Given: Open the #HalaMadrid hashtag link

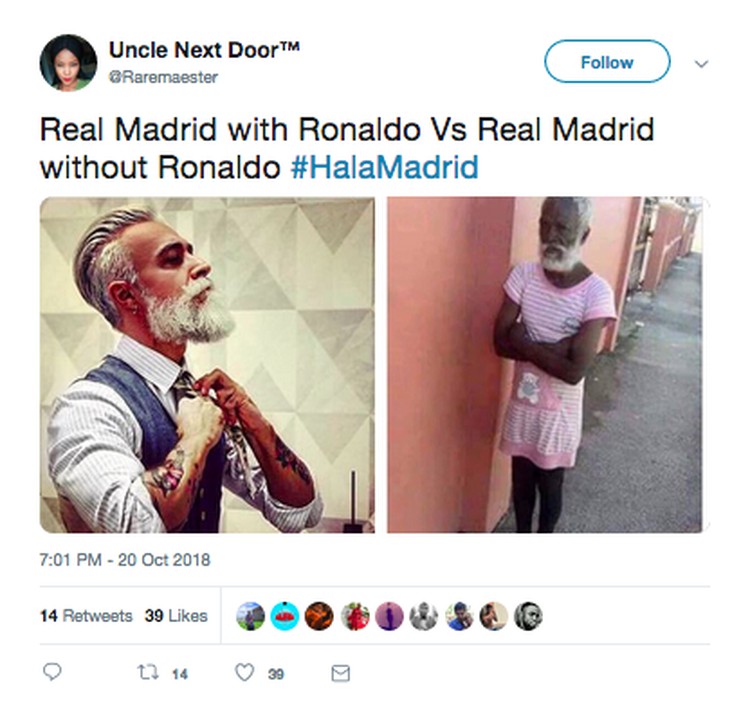Looking at the screenshot, I should (385, 167).
